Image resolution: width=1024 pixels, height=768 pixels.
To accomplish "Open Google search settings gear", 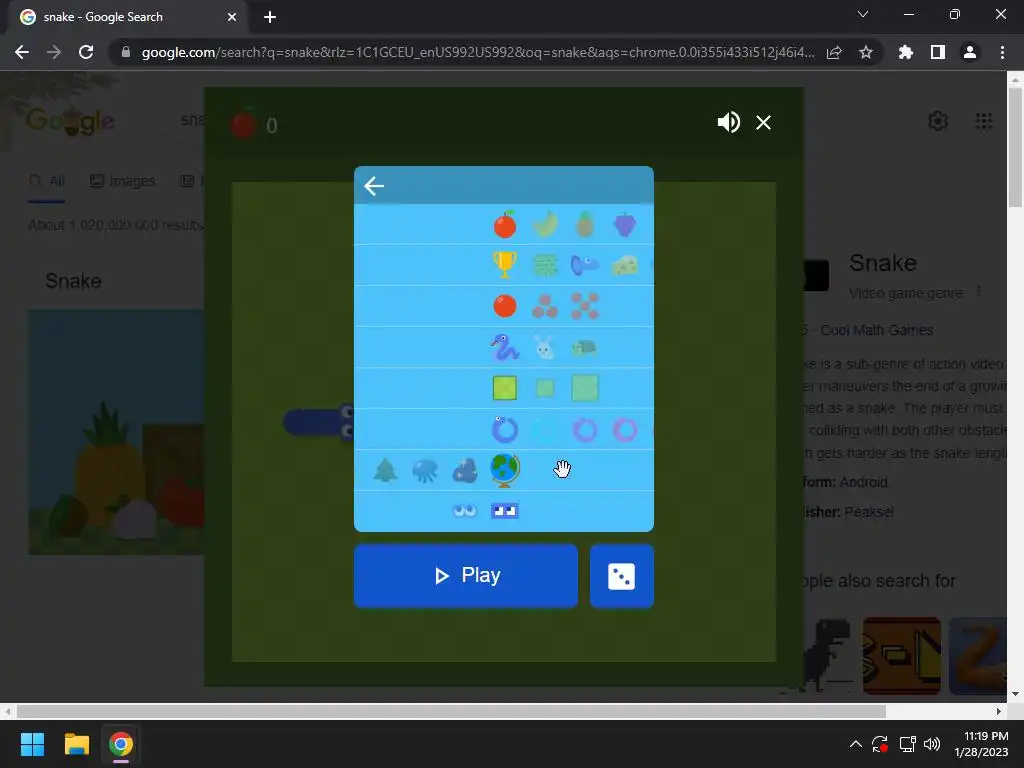I will point(938,121).
